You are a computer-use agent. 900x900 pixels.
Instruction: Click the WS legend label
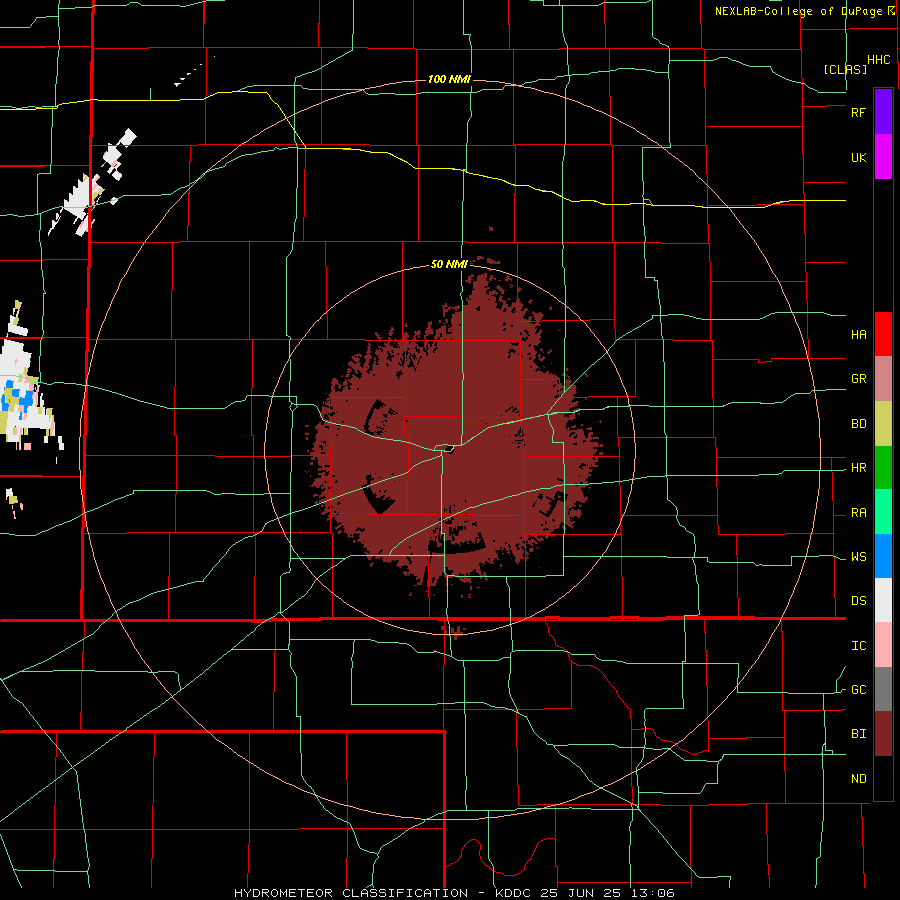coord(858,556)
